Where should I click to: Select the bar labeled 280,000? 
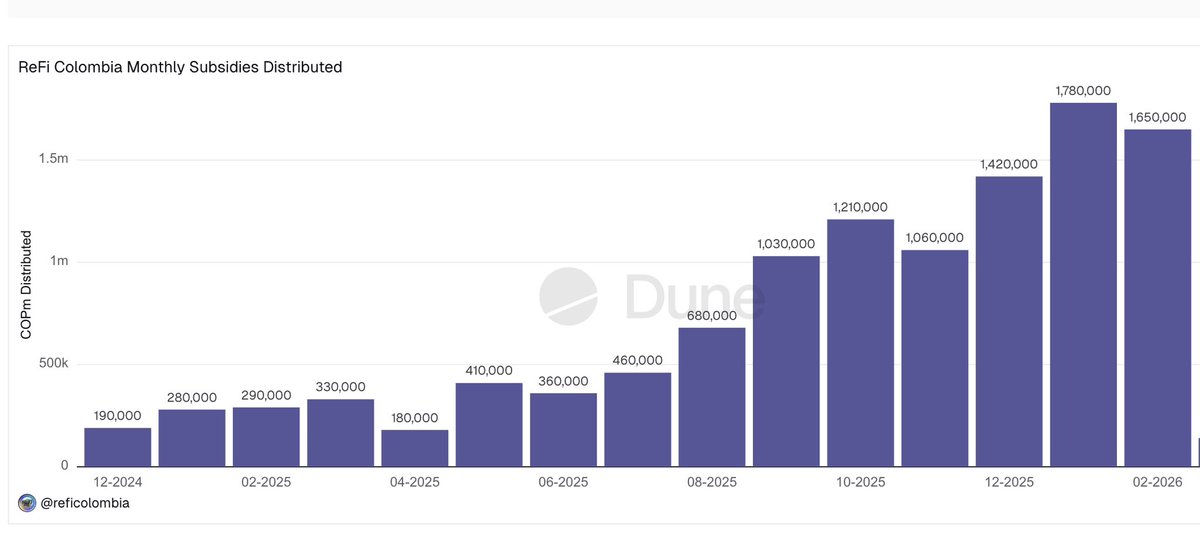tap(192, 438)
